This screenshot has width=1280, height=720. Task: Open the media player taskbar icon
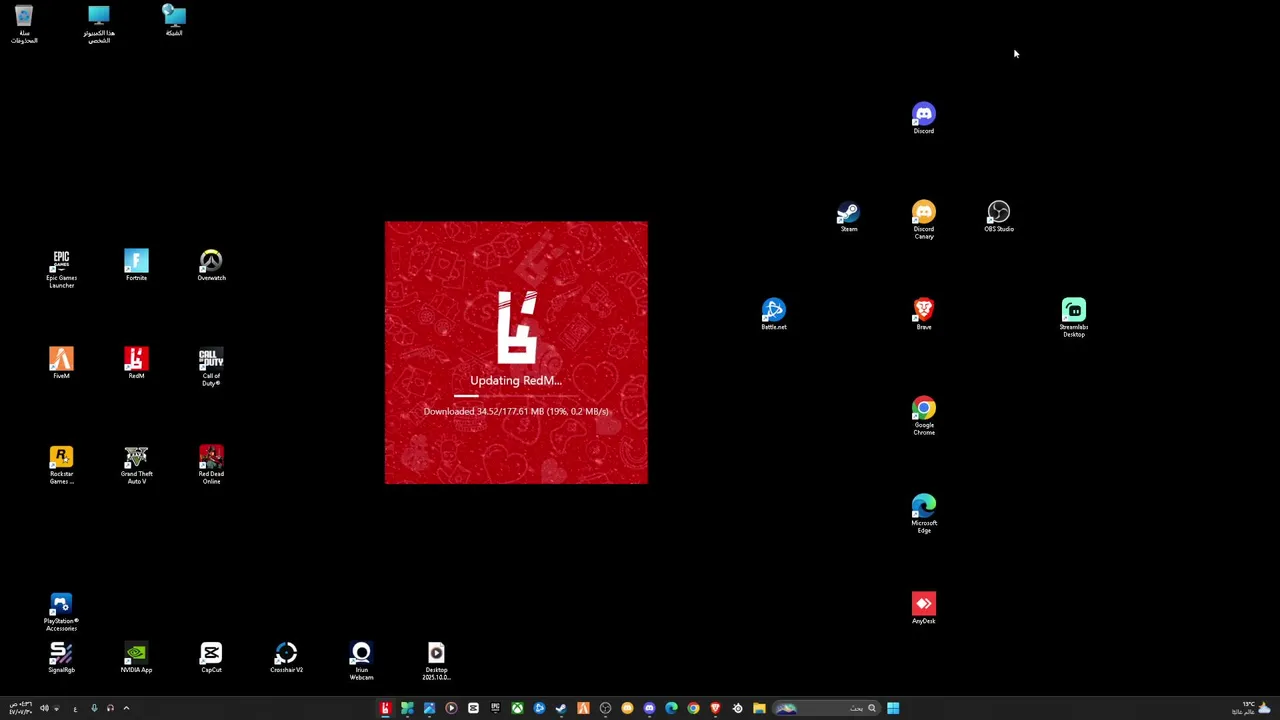[x=451, y=708]
